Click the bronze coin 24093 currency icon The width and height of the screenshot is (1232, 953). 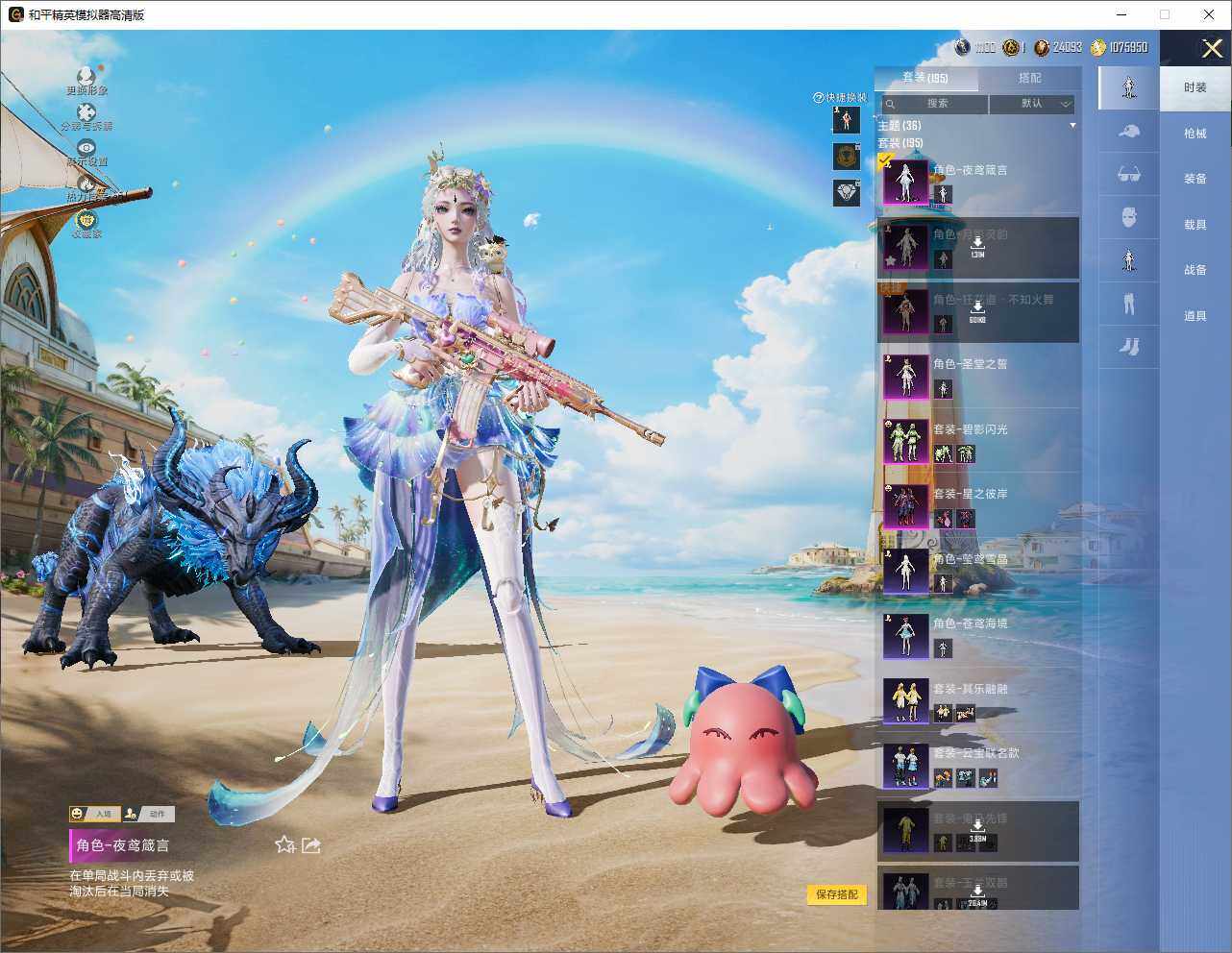pyautogui.click(x=1041, y=47)
